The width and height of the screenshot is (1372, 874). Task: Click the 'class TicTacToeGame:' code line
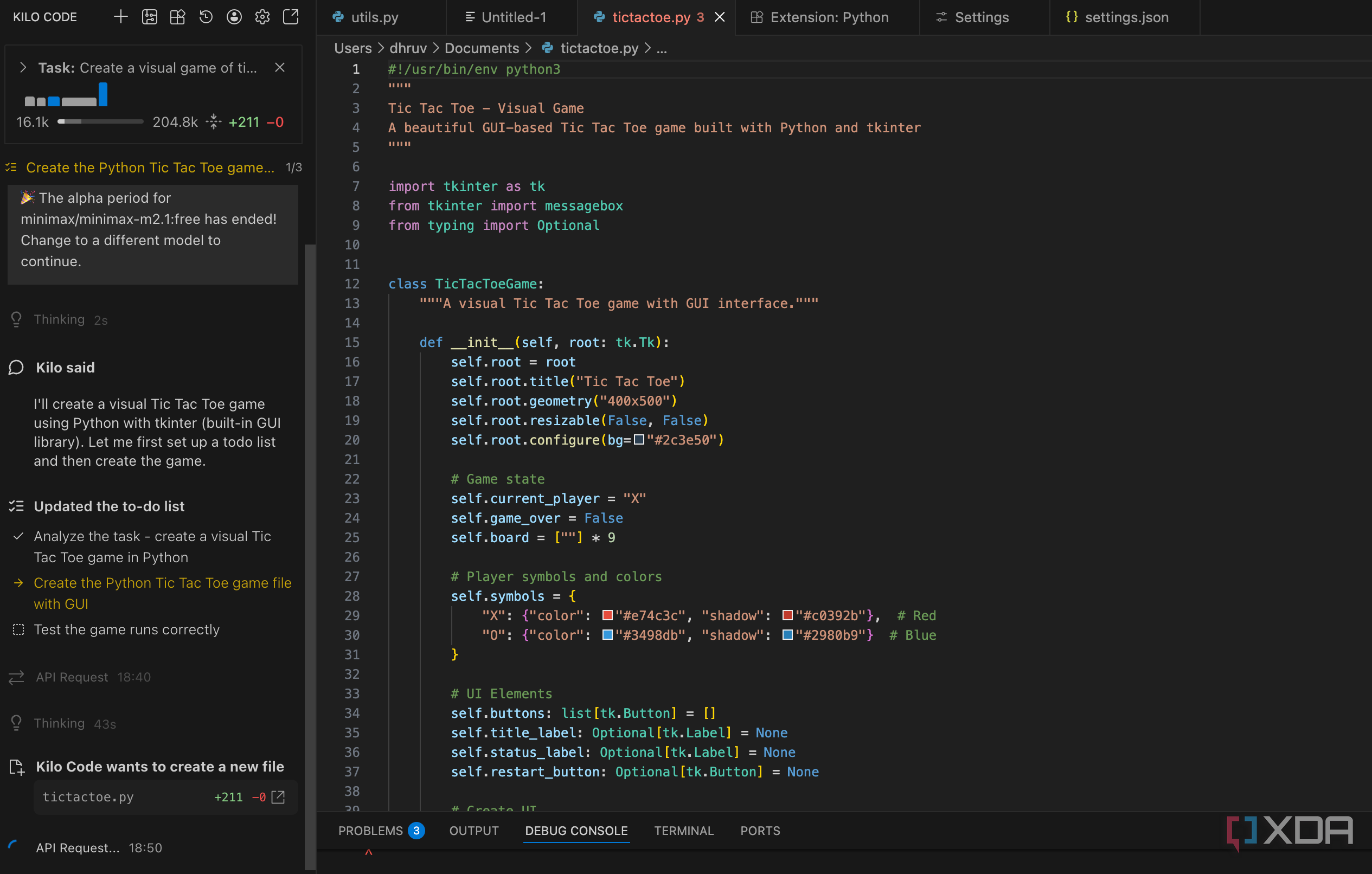click(466, 284)
